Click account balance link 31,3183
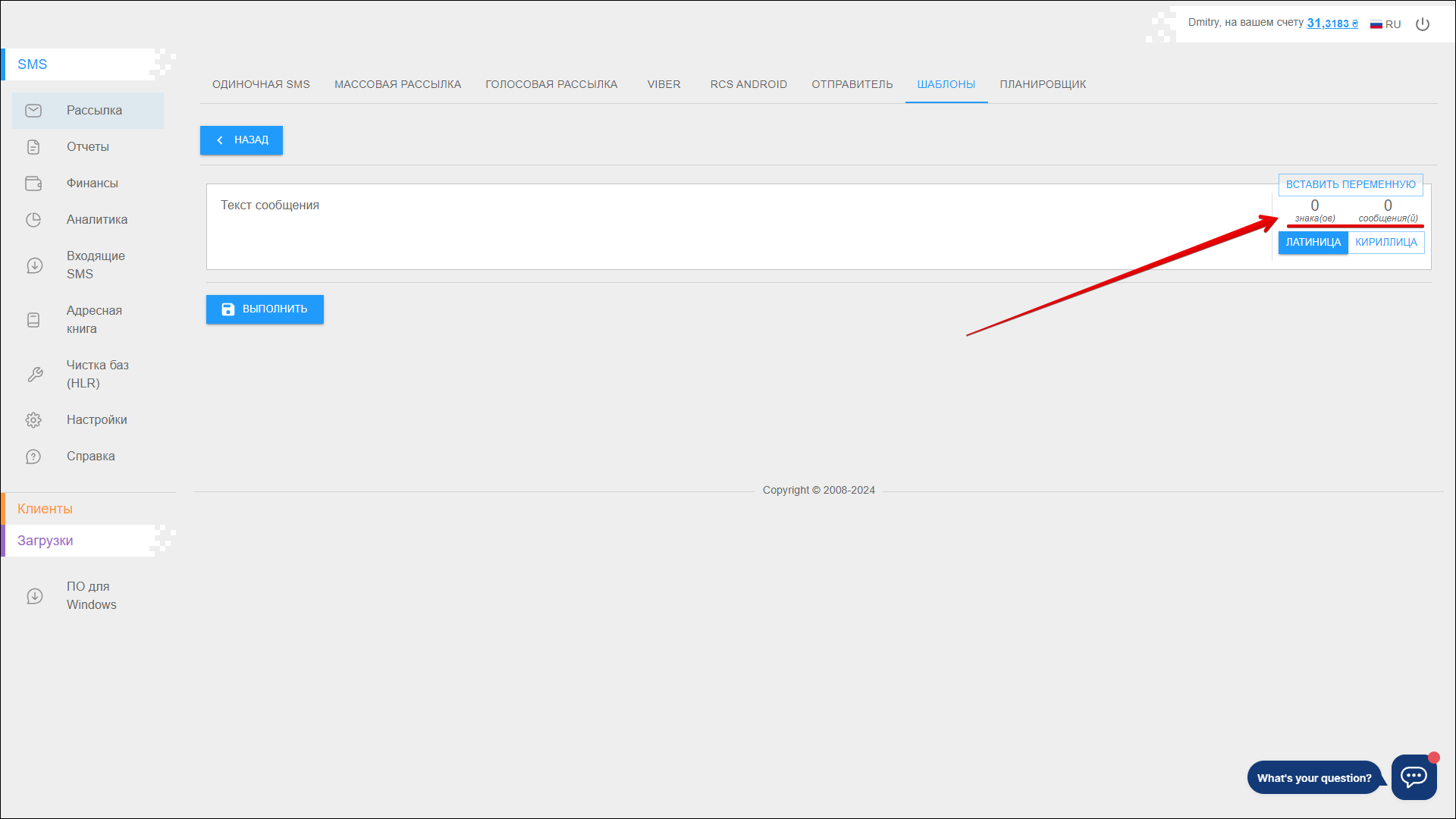The image size is (1456, 819). click(1332, 24)
